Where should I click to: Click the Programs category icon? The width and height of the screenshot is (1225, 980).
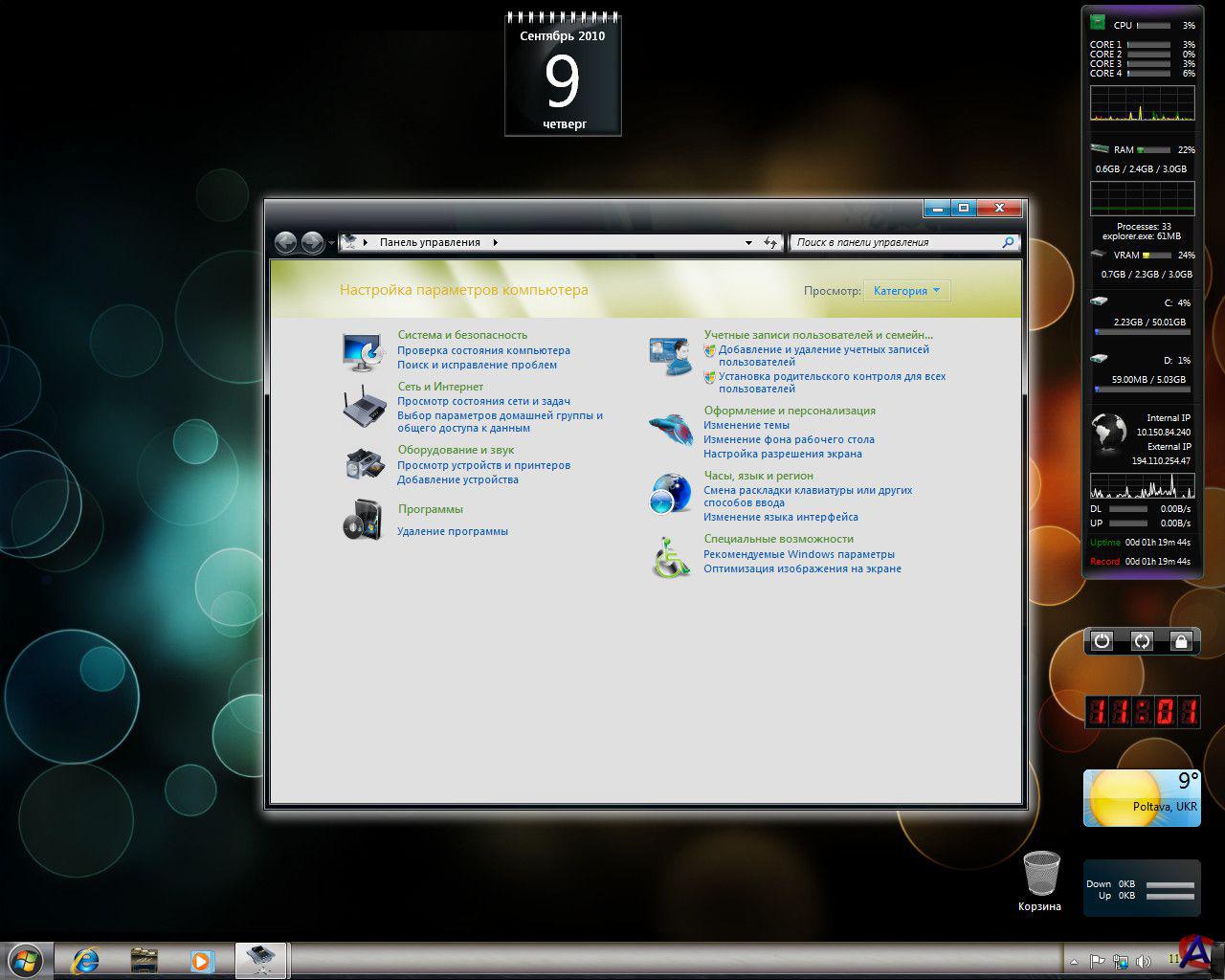pyautogui.click(x=363, y=521)
